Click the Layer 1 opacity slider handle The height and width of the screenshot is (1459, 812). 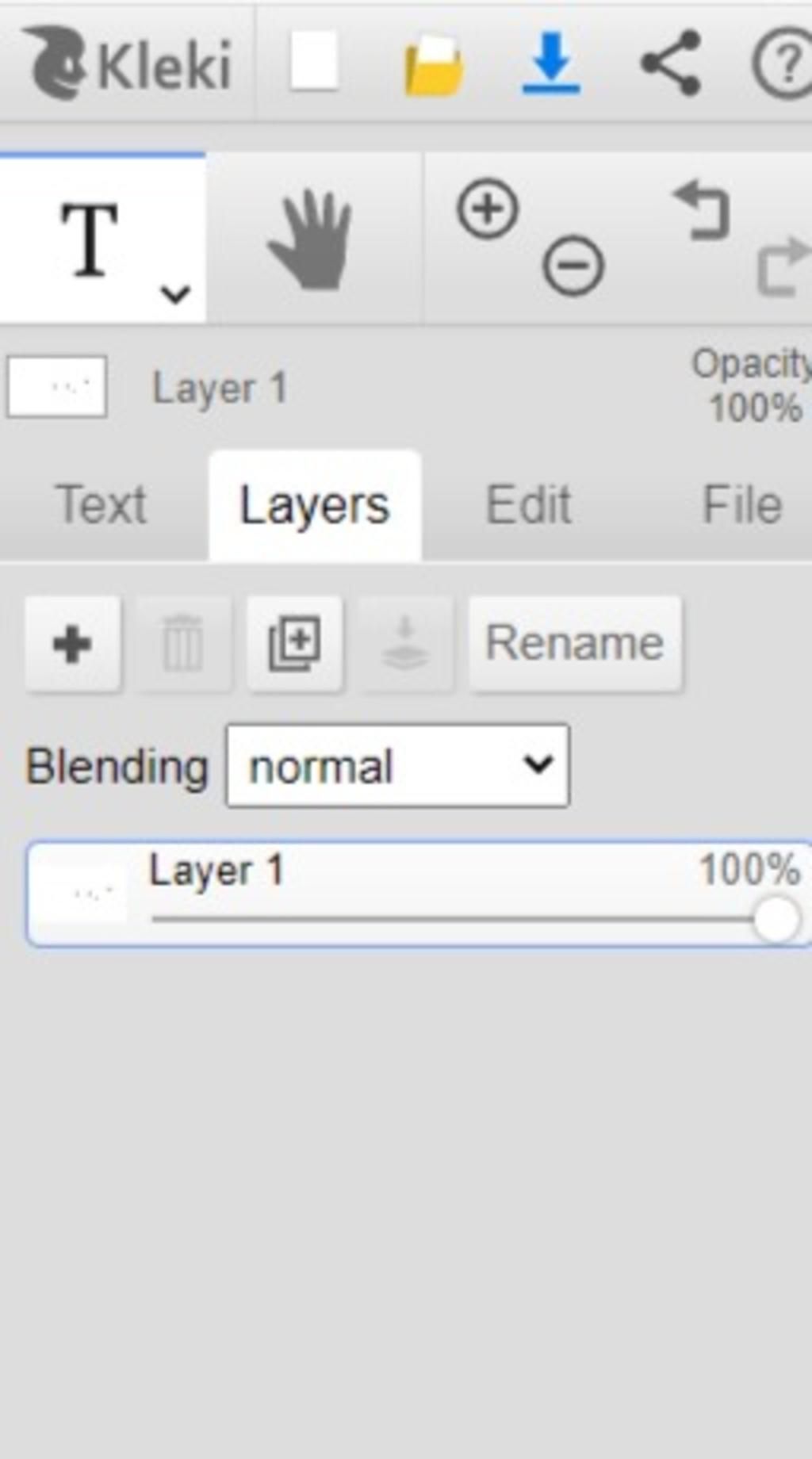pyautogui.click(x=776, y=920)
